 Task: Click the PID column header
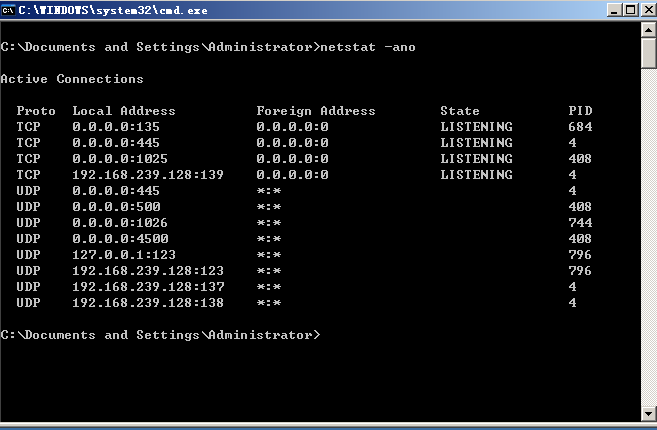[580, 111]
